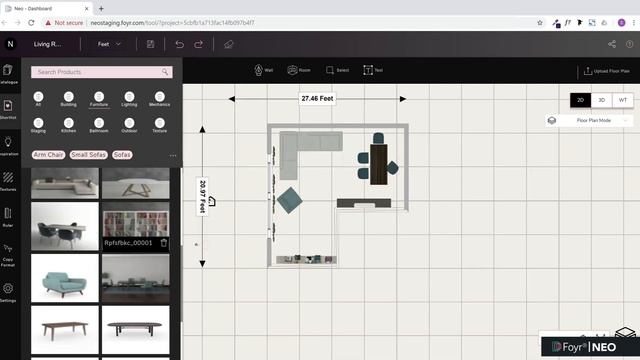Switch to 3D view mode
This screenshot has width=640, height=360.
602,100
